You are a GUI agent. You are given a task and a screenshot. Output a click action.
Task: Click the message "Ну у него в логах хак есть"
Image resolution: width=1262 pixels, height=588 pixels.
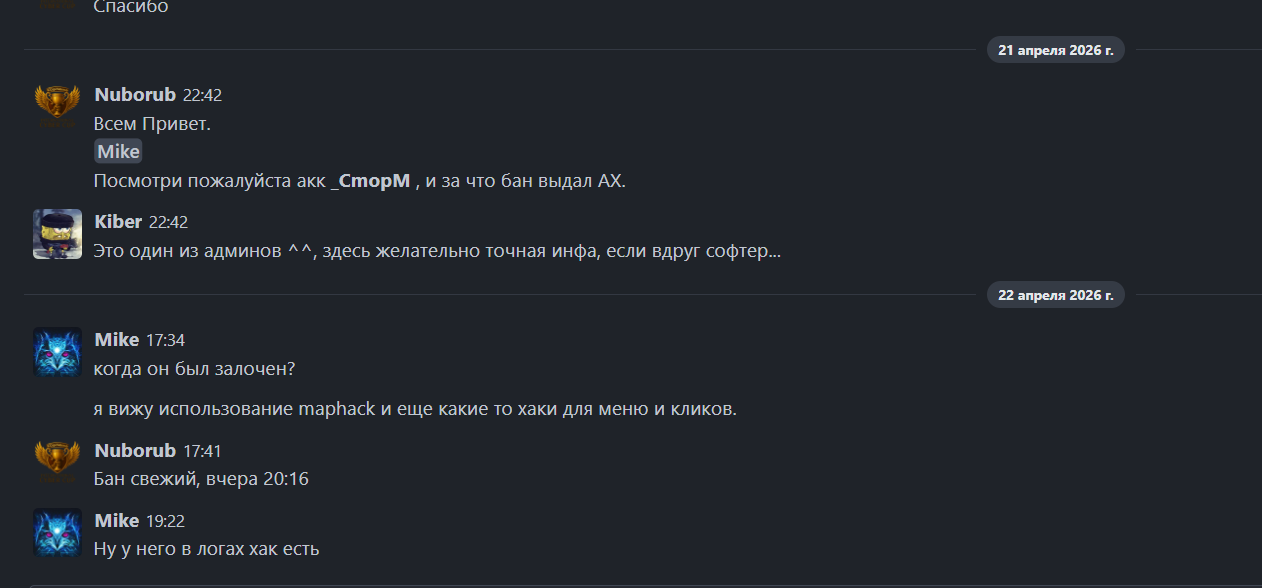coord(206,549)
